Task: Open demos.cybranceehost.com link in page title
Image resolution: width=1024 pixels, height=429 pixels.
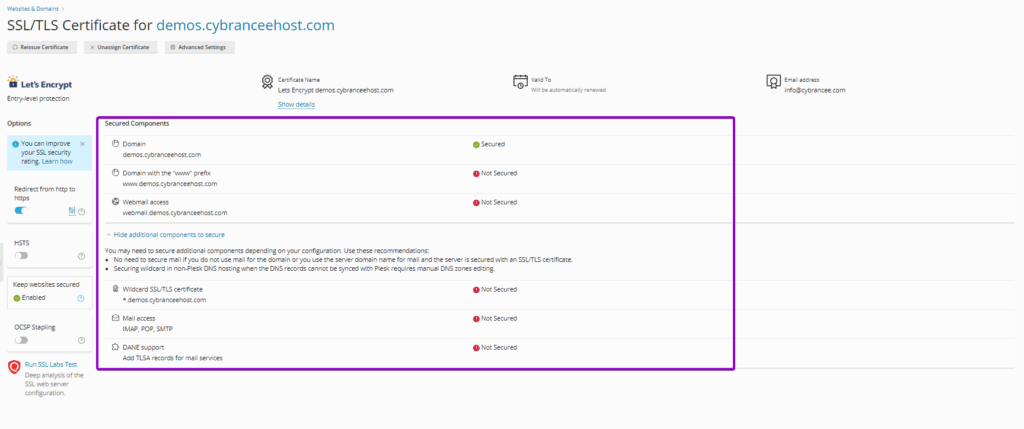Action: pyautogui.click(x=245, y=25)
